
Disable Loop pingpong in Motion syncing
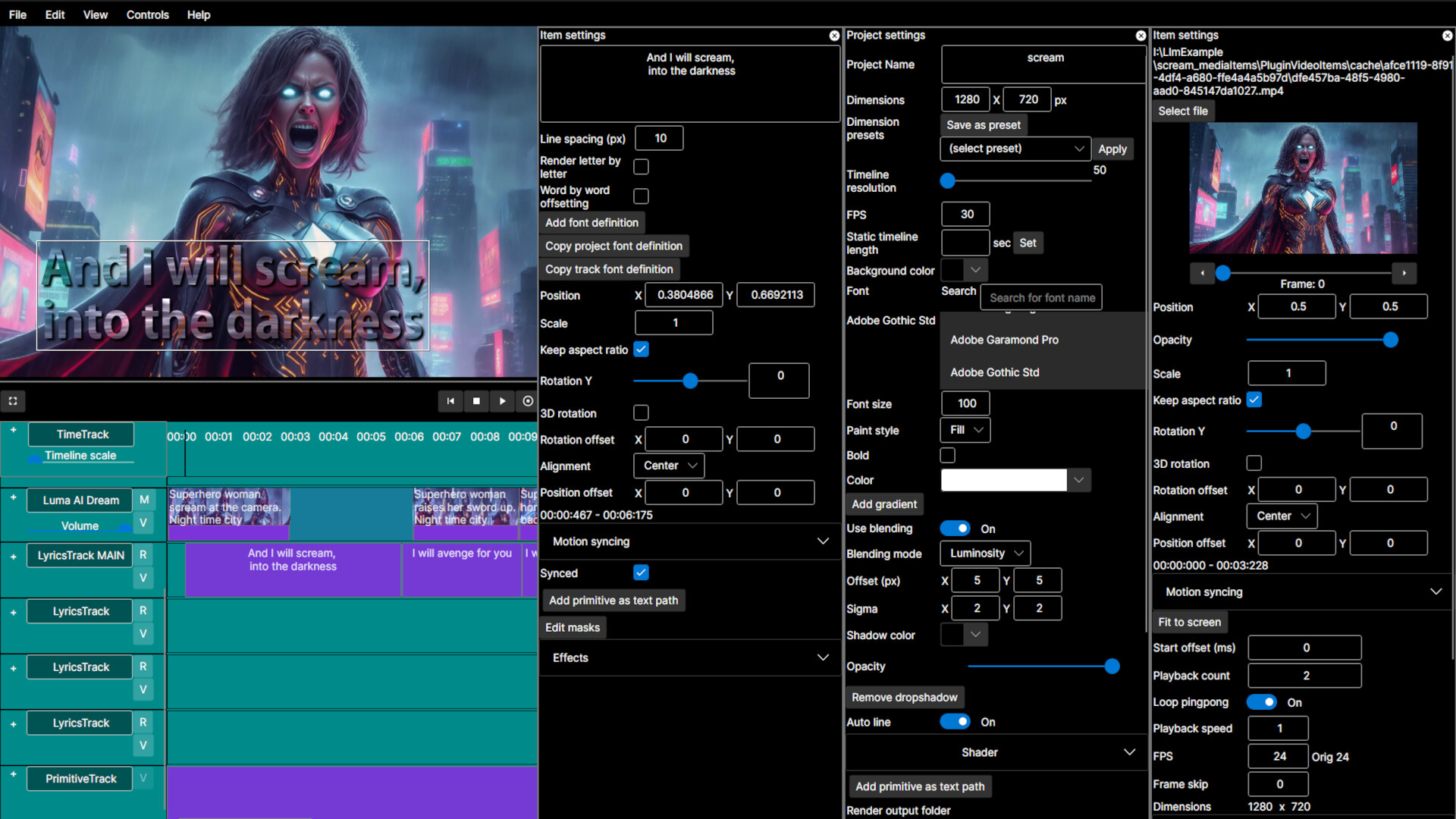(x=1262, y=701)
